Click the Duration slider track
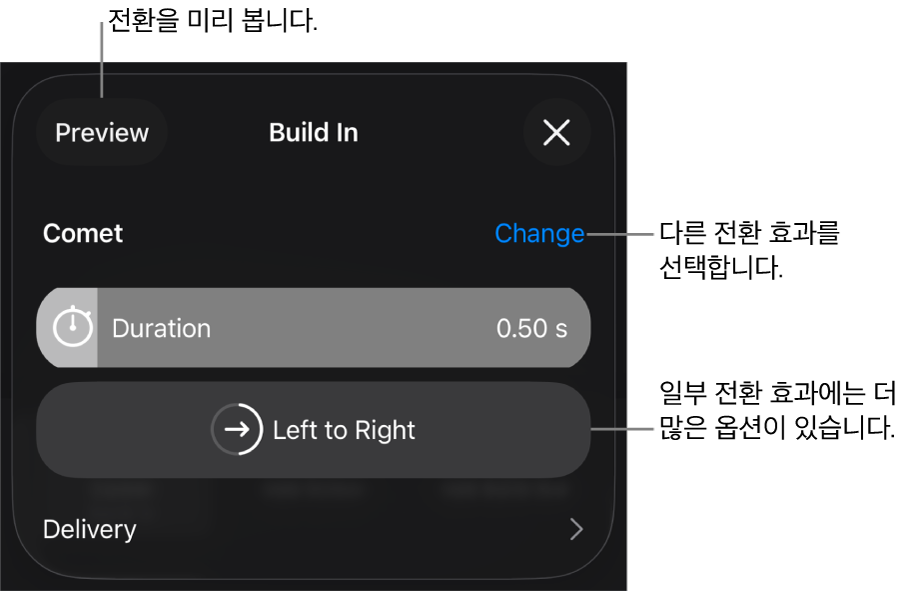Viewport: 912px width, 591px height. point(340,328)
